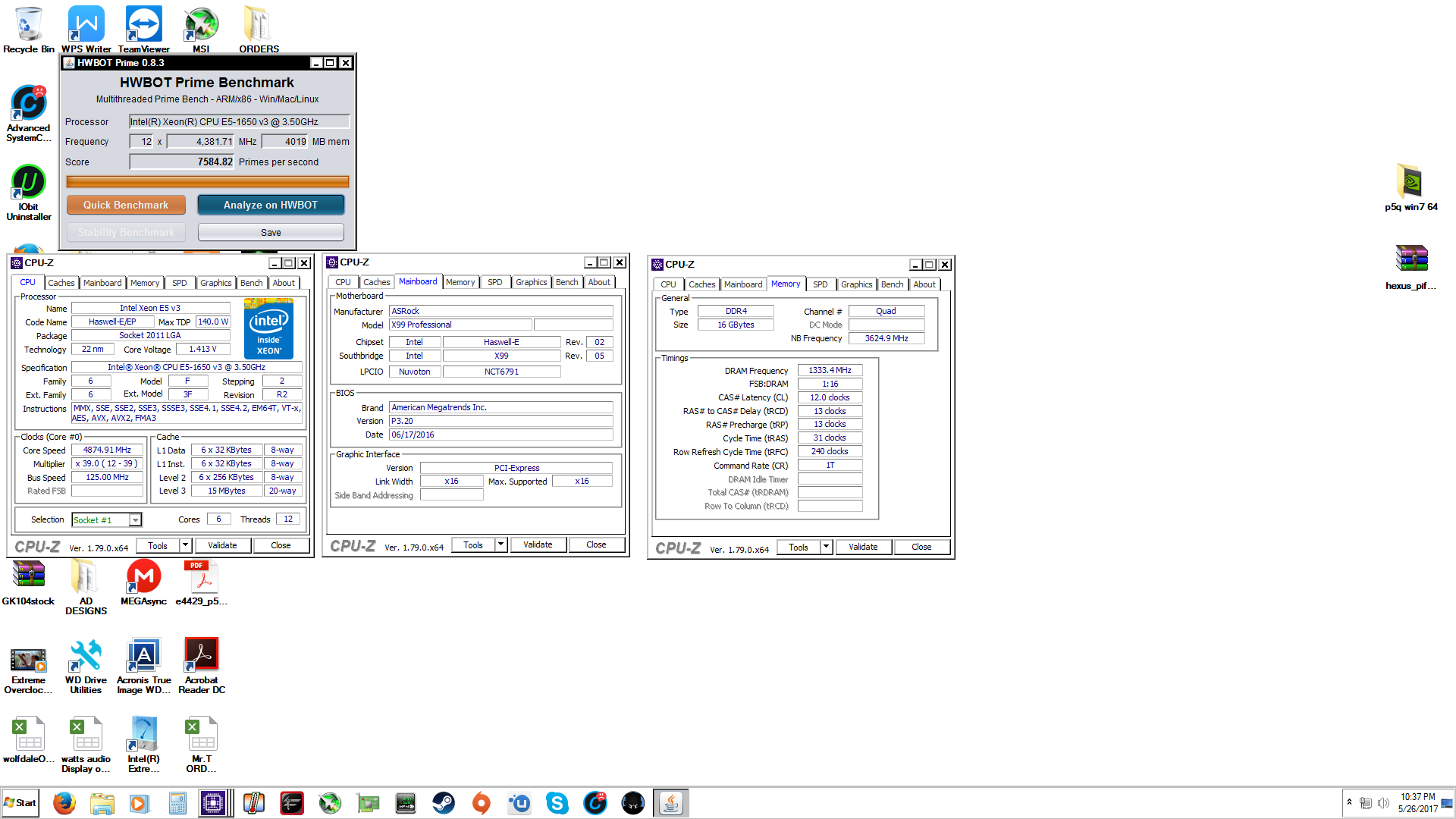Select the watts audio spreadsheet icon
1456x819 pixels.
pos(86,745)
